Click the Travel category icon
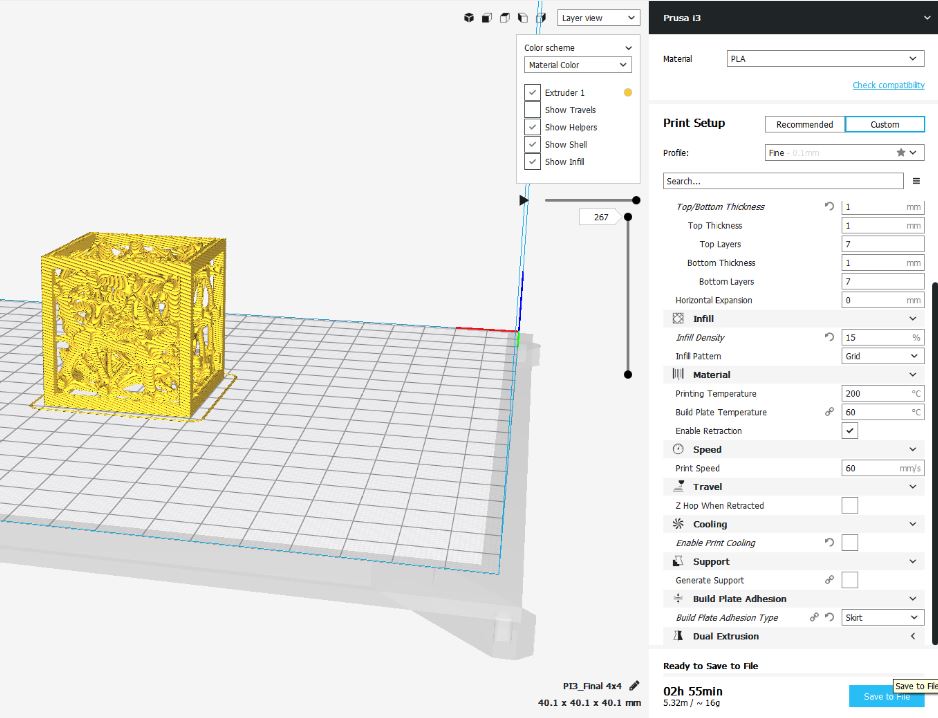This screenshot has height=718, width=938. [678, 486]
